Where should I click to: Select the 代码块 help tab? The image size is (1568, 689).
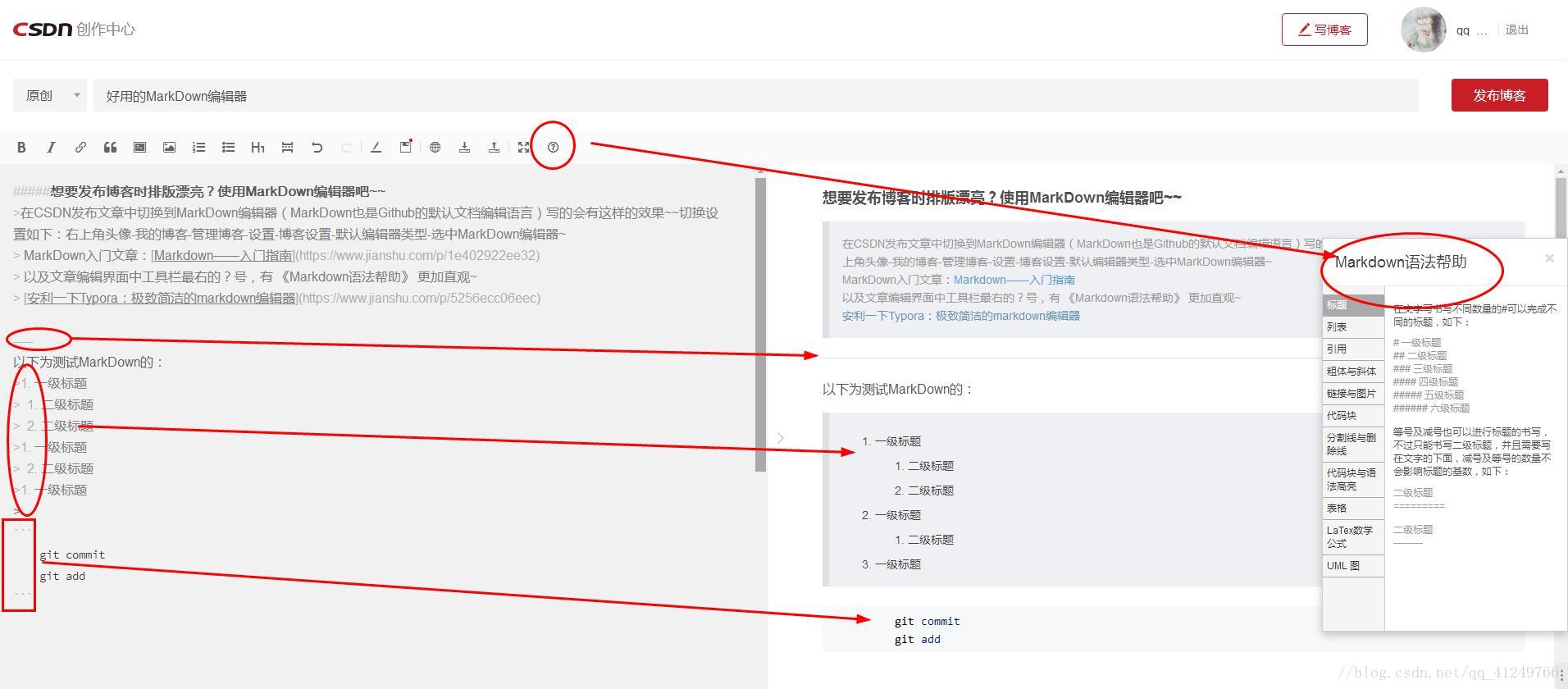1353,416
